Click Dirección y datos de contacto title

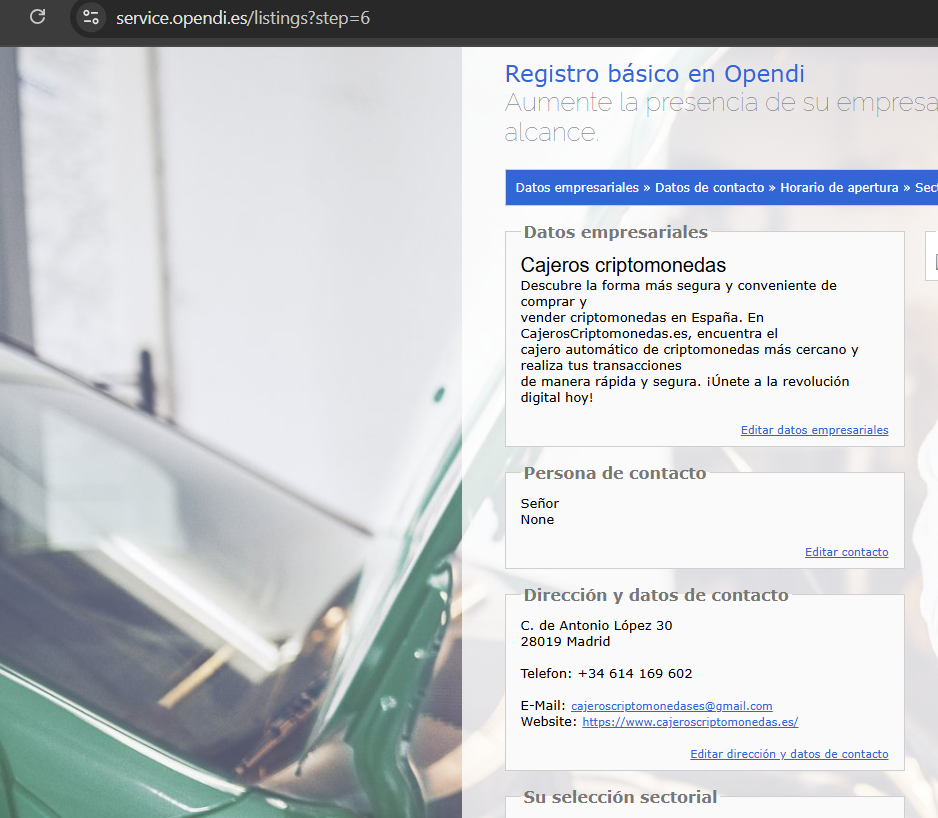[x=656, y=595]
